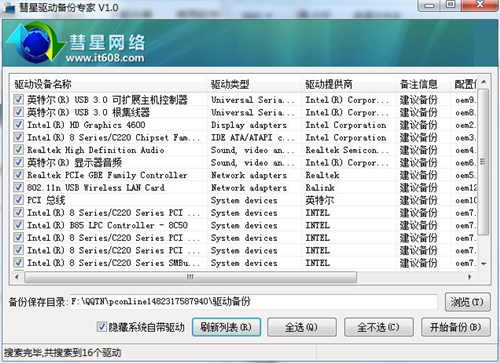Image resolution: width=500 pixels, height=363 pixels.
Task: Open www.it608.com banner link
Action: 105,58
